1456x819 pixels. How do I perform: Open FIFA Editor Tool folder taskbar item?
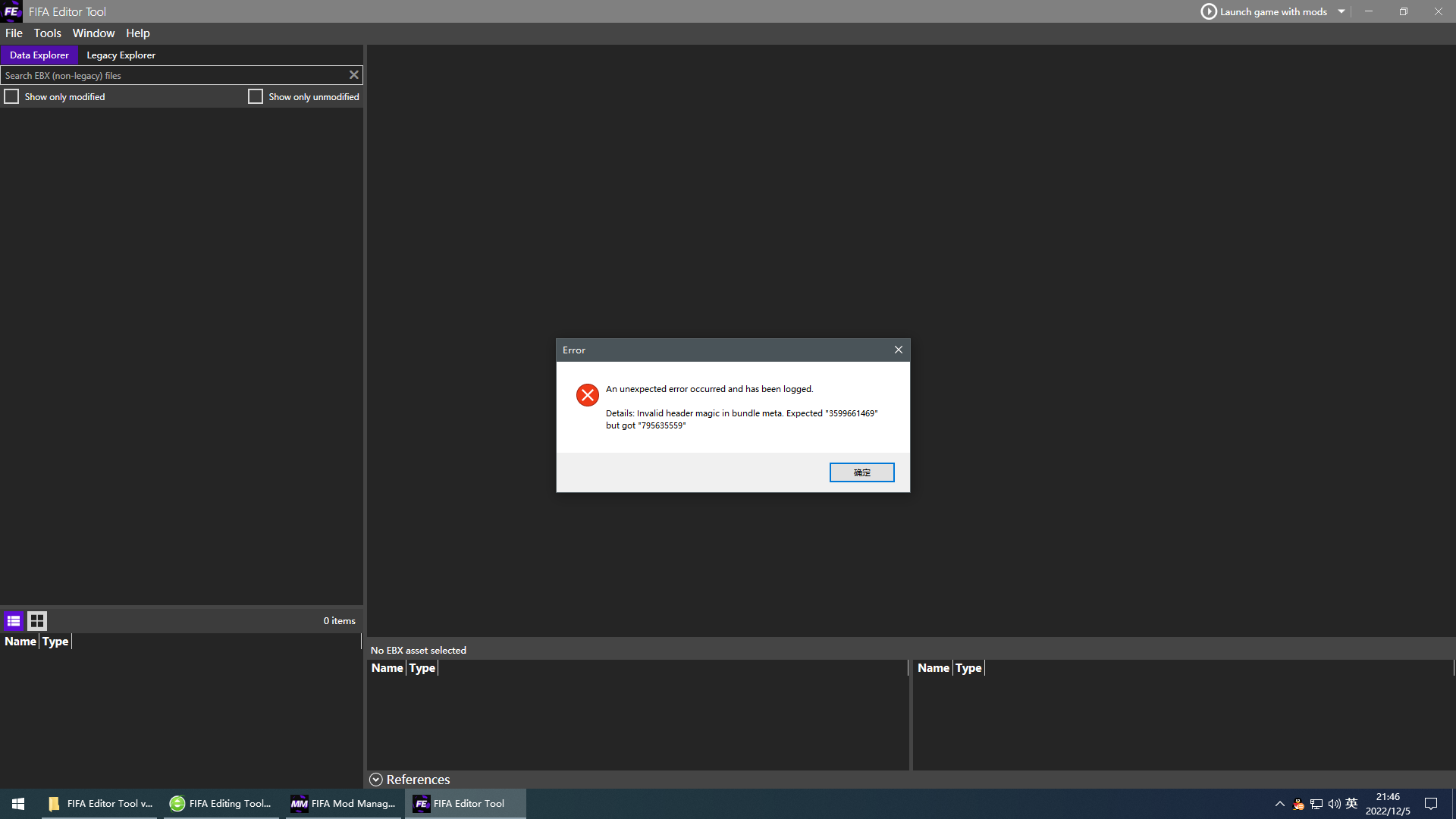point(99,804)
